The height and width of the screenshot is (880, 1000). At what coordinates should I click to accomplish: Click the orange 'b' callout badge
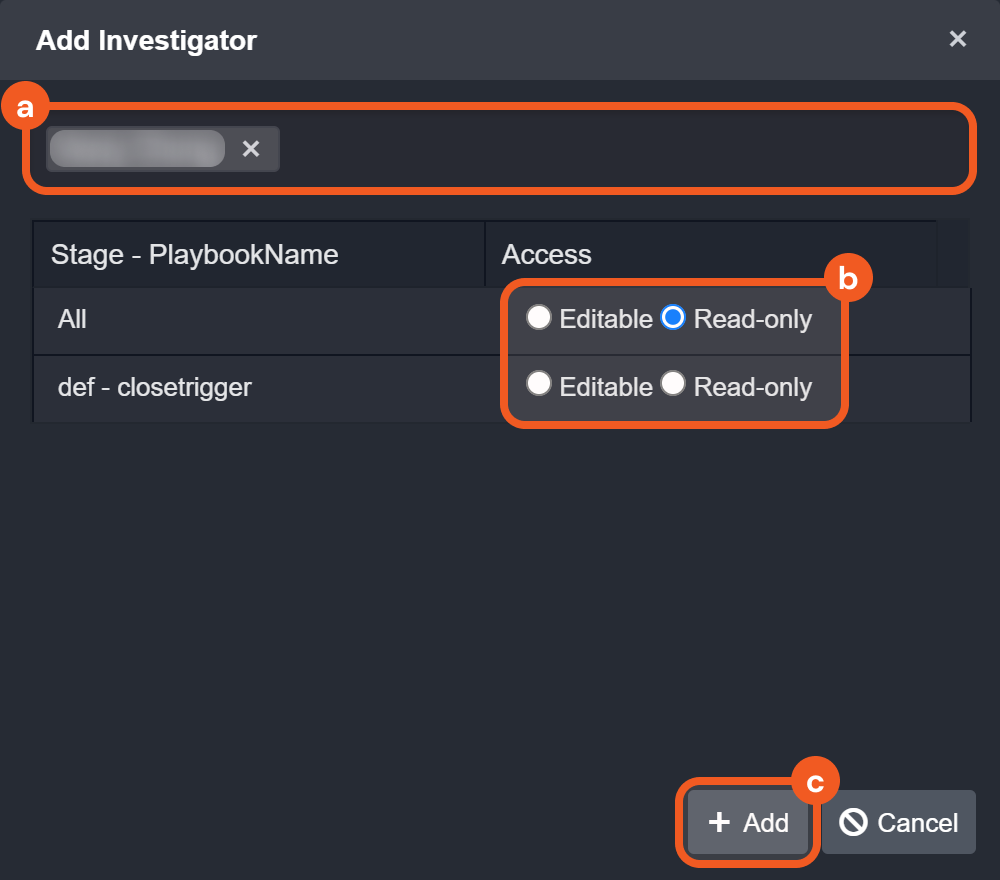pyautogui.click(x=848, y=279)
